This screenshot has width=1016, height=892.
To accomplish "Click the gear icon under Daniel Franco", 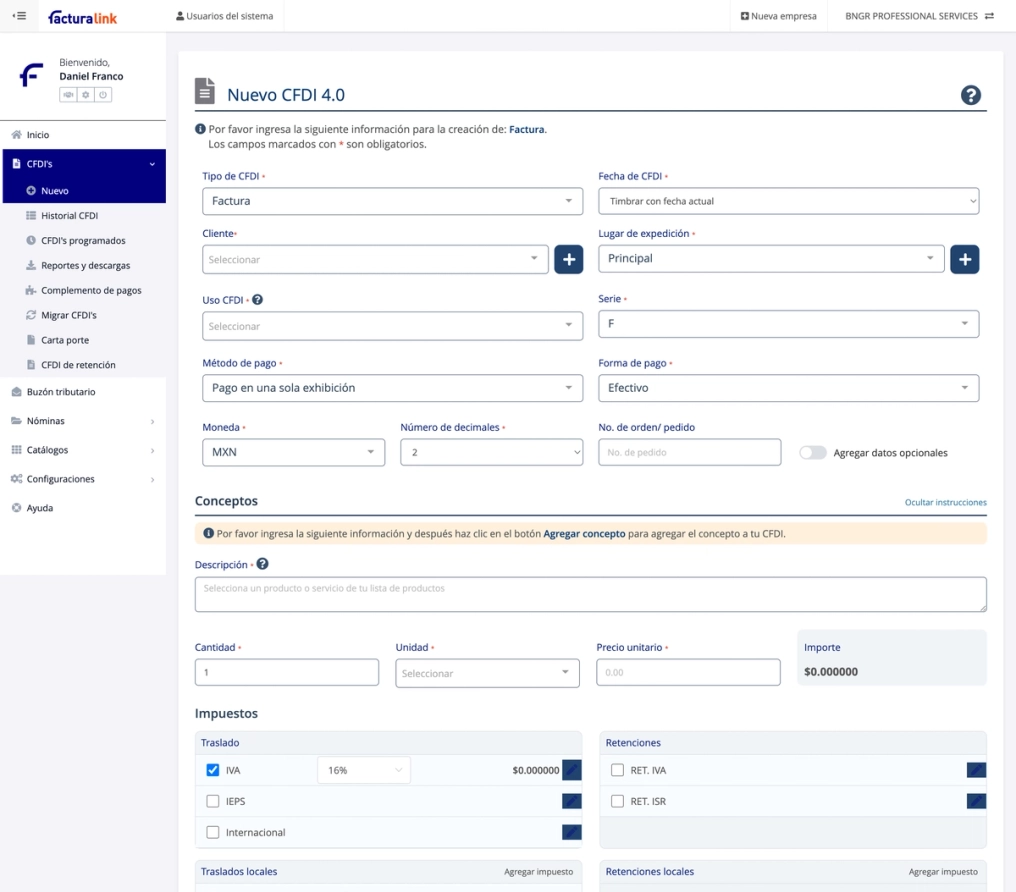I will [86, 95].
